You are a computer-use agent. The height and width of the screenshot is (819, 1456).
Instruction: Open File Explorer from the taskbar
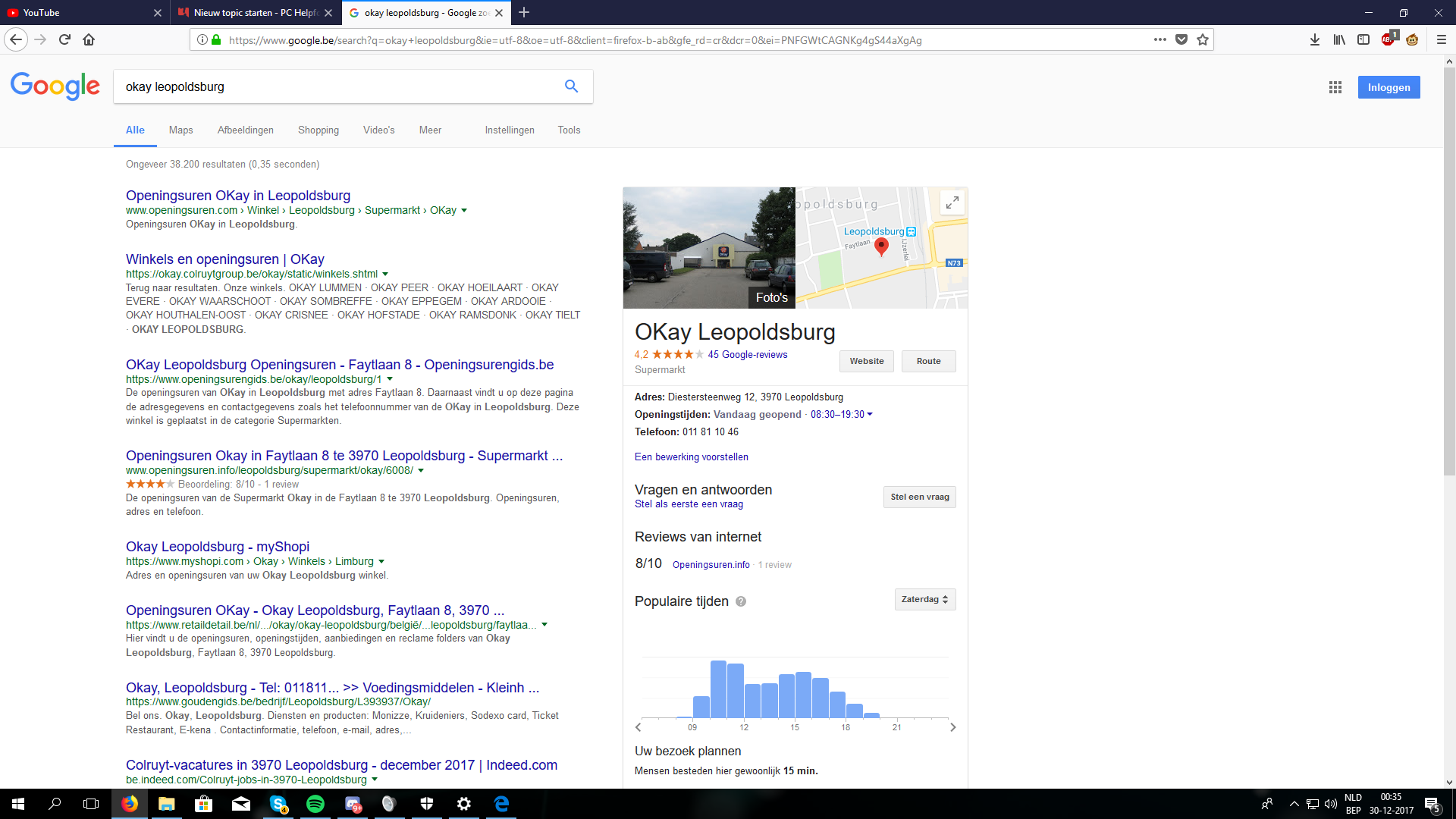167,804
